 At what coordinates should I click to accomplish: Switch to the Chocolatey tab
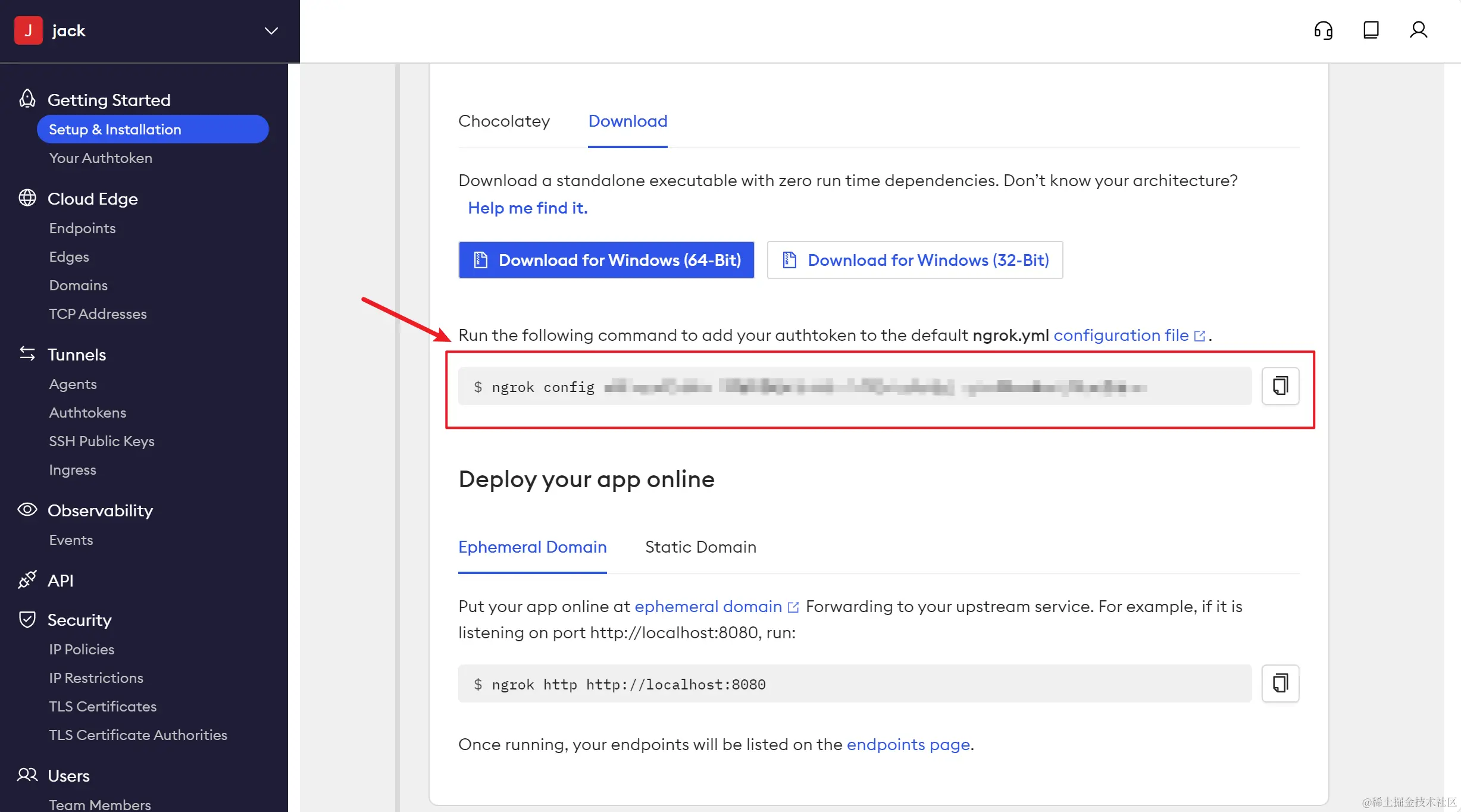504,121
